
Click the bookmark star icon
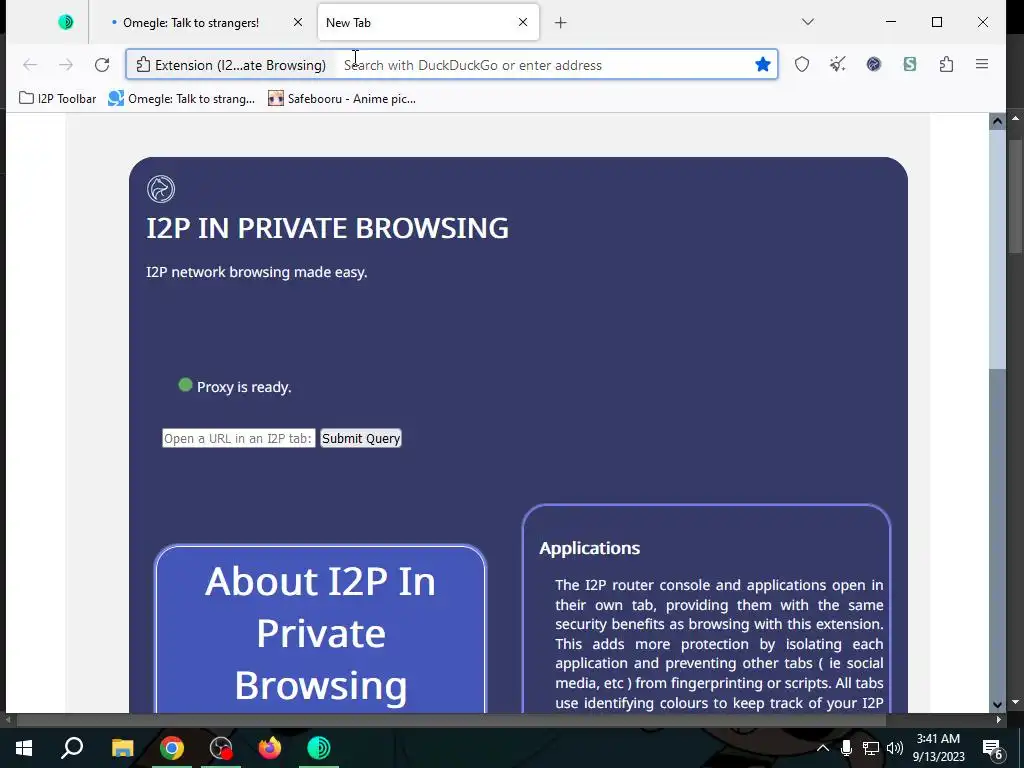(763, 64)
